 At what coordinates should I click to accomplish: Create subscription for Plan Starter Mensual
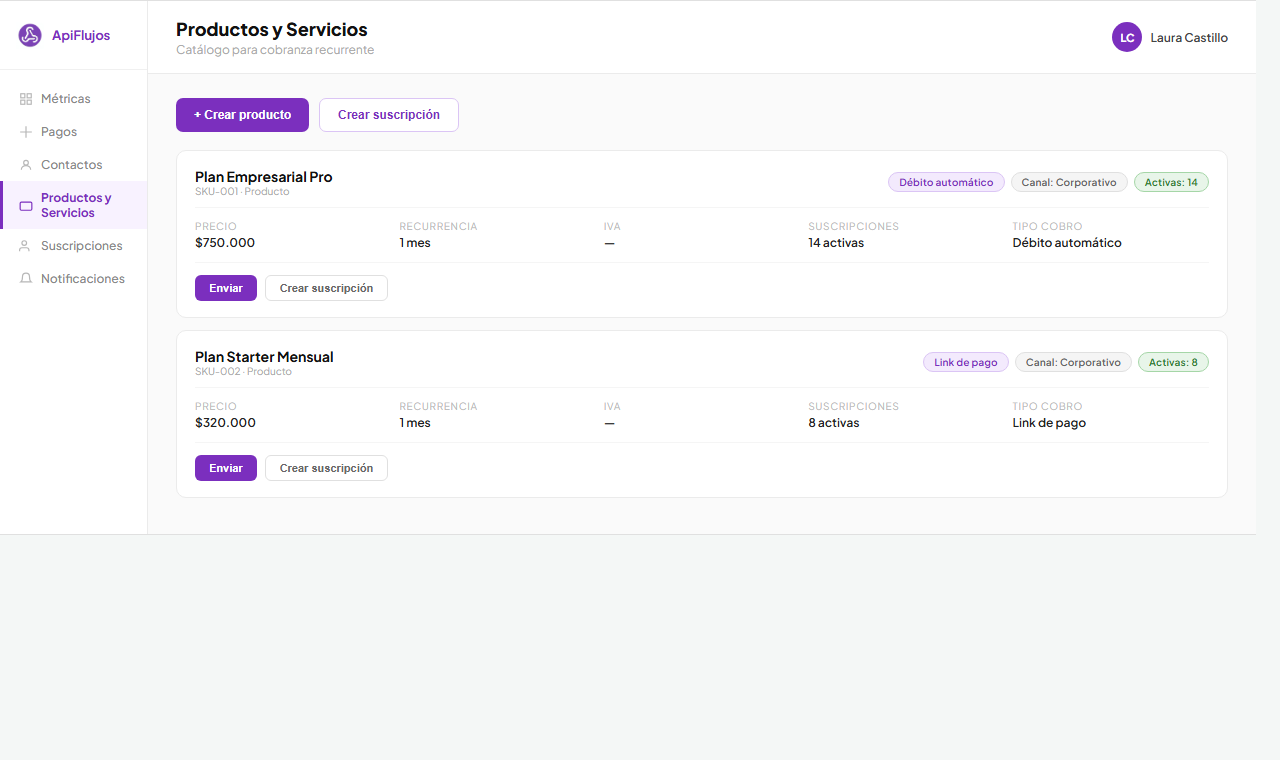click(x=326, y=468)
